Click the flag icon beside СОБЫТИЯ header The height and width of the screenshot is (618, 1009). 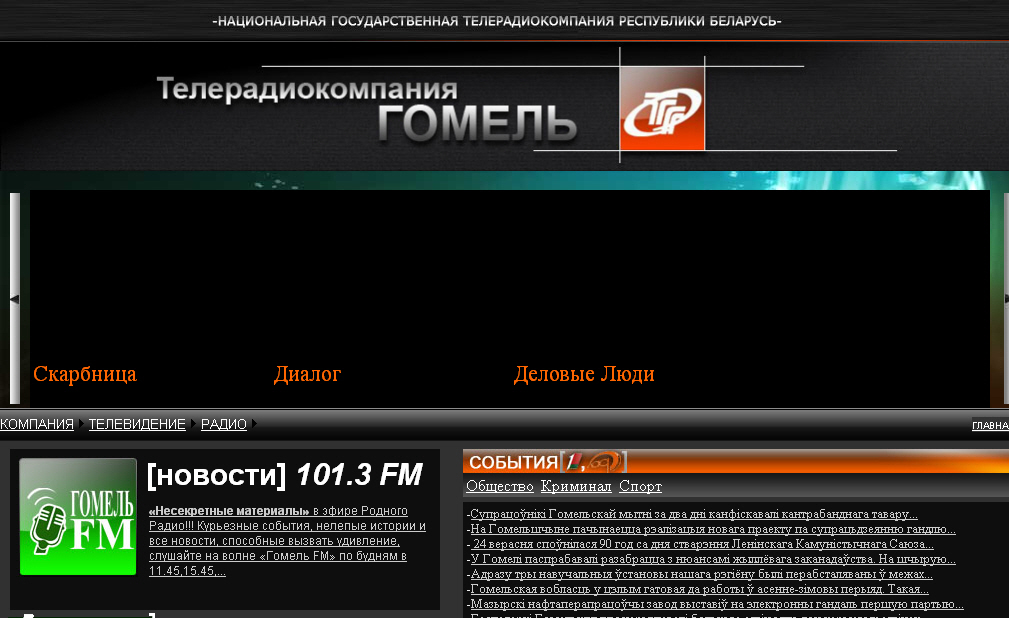coord(573,461)
